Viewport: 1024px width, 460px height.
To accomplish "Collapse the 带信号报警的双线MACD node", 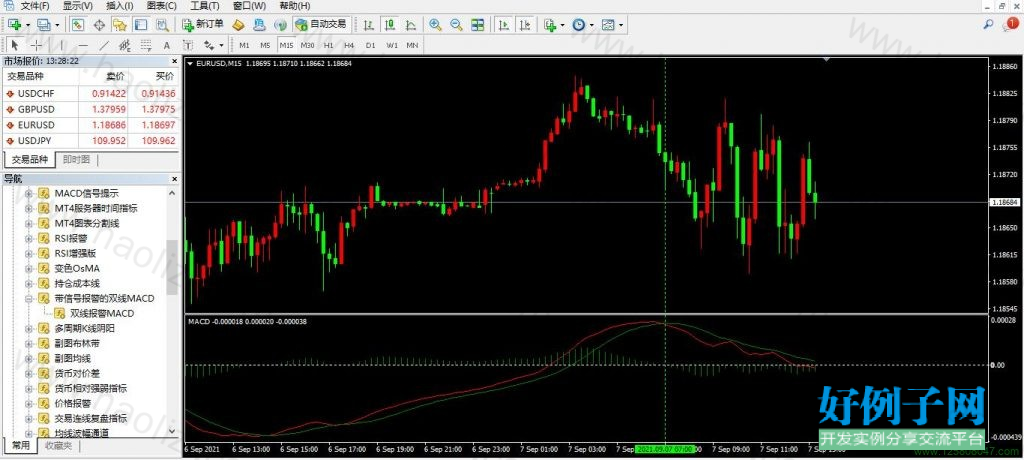I will (28, 299).
